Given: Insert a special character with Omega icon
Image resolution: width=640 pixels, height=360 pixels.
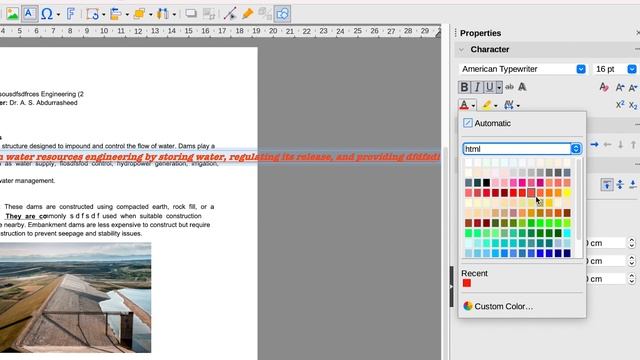Looking at the screenshot, I should [47, 14].
